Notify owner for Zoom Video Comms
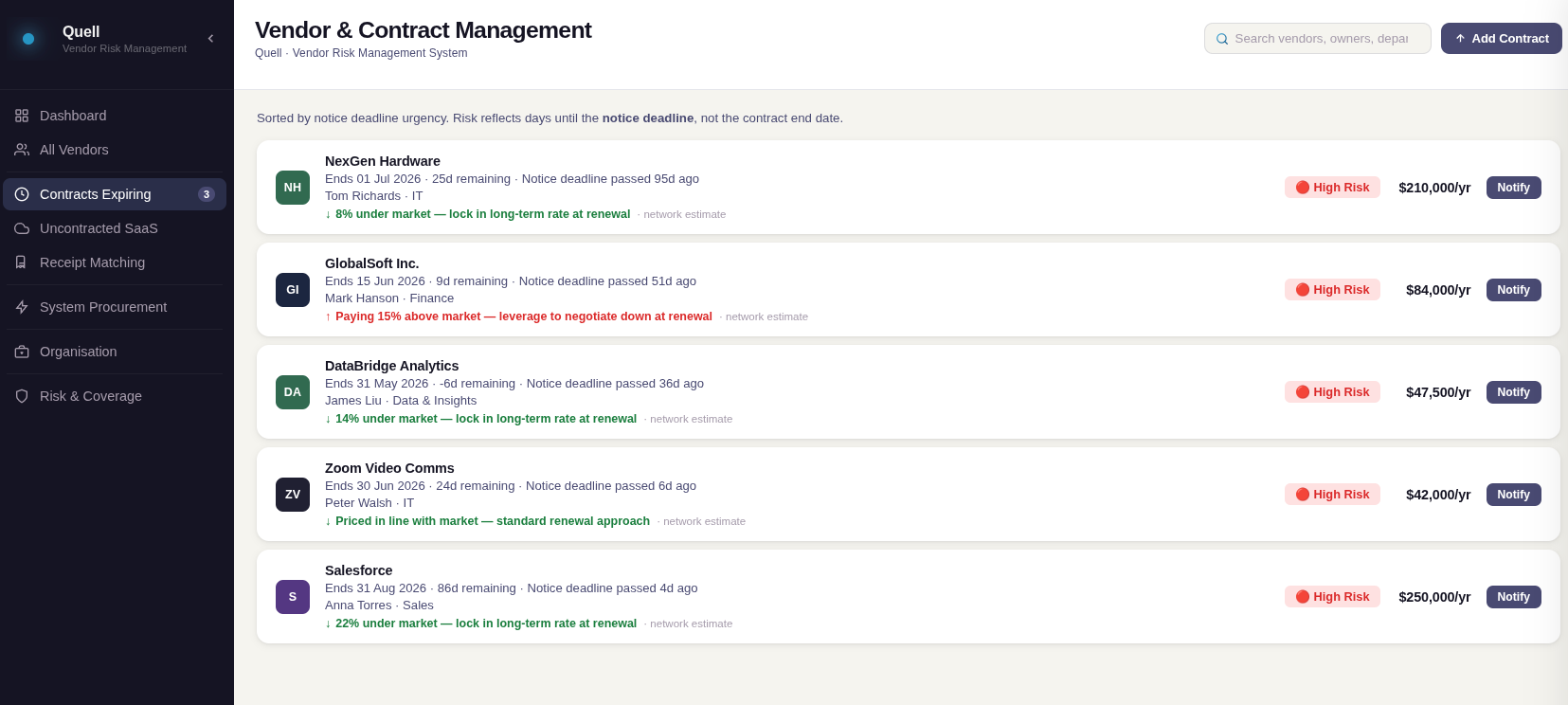The image size is (1568, 705). [1514, 495]
